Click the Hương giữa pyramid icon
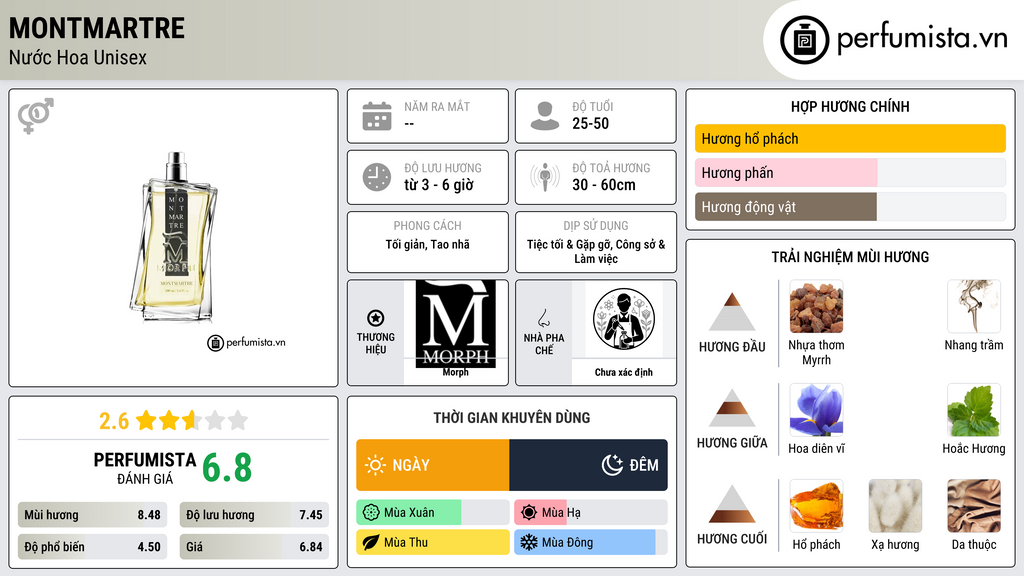 click(x=732, y=408)
